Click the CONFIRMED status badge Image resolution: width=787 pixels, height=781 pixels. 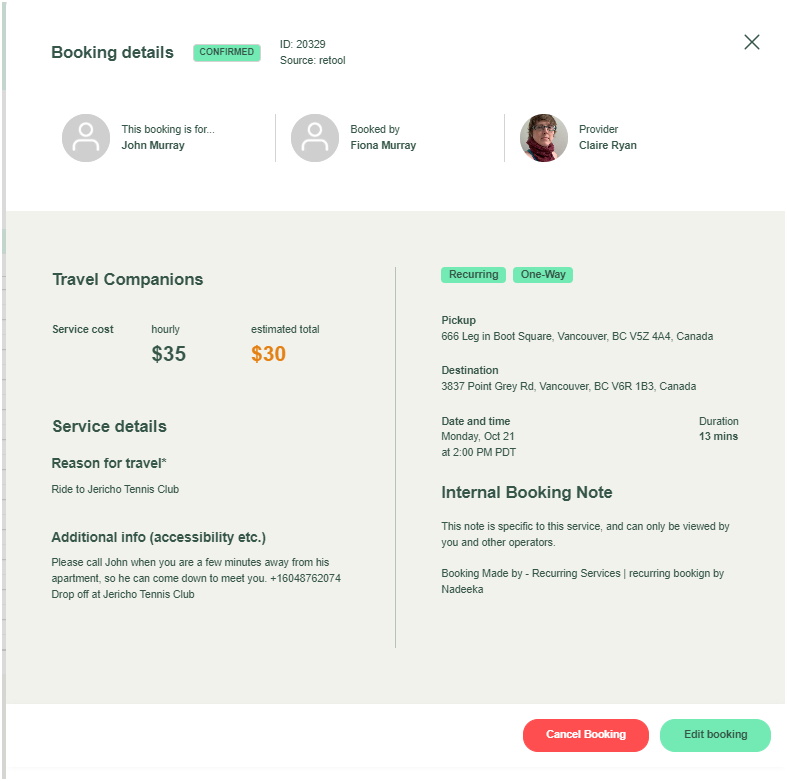(226, 52)
